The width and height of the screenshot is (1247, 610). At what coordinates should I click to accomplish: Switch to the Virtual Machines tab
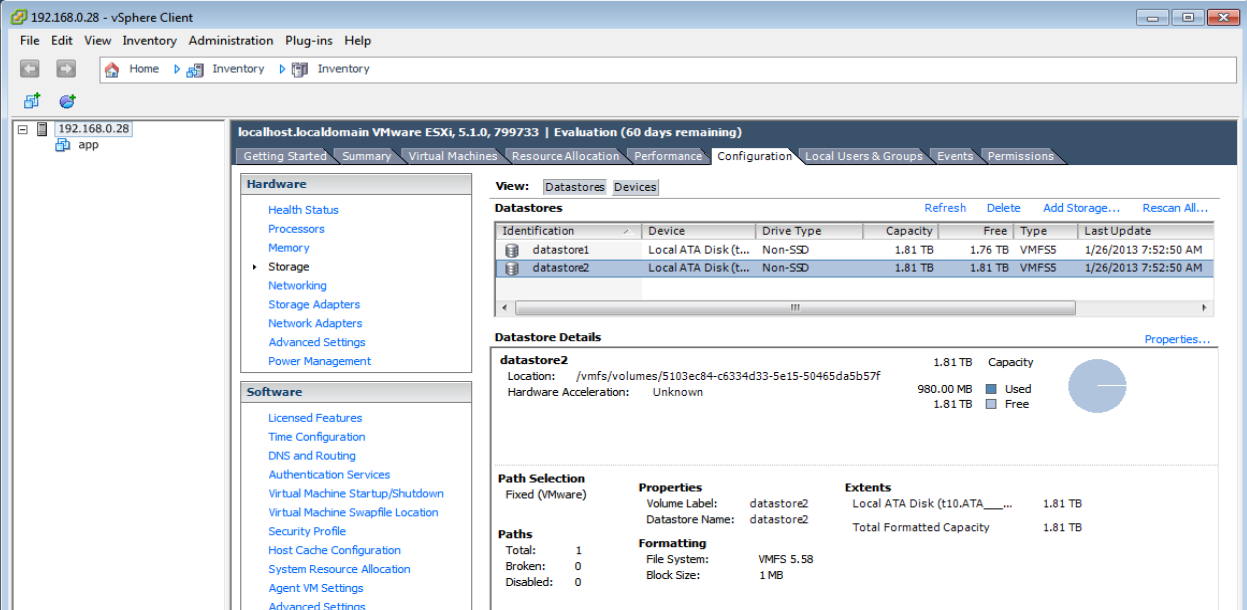[x=453, y=156]
